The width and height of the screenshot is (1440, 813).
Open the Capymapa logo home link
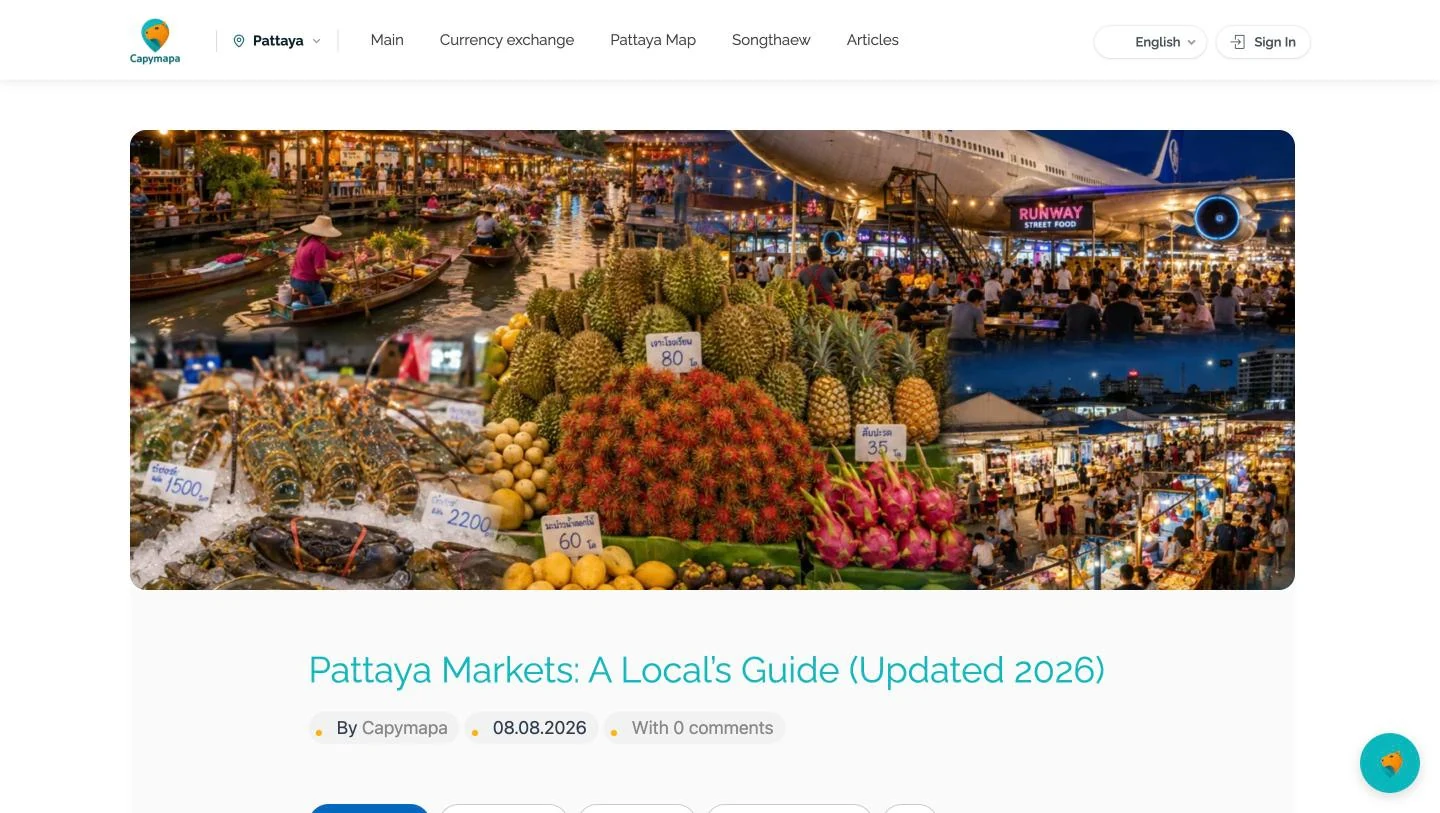155,41
